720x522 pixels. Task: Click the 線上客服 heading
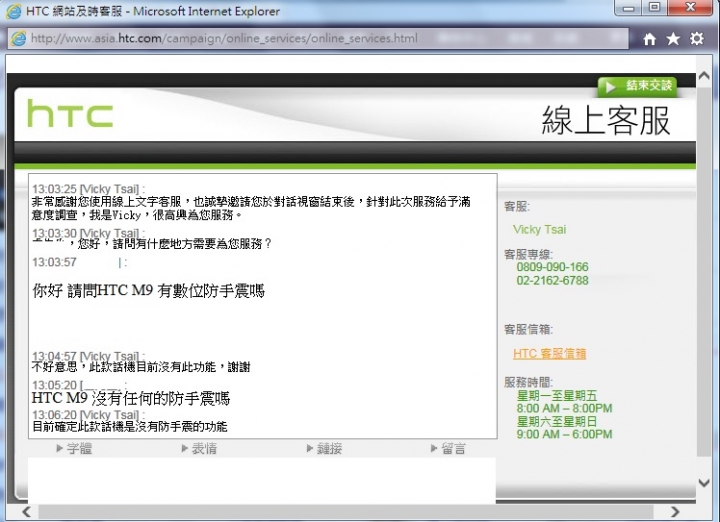pyautogui.click(x=606, y=120)
